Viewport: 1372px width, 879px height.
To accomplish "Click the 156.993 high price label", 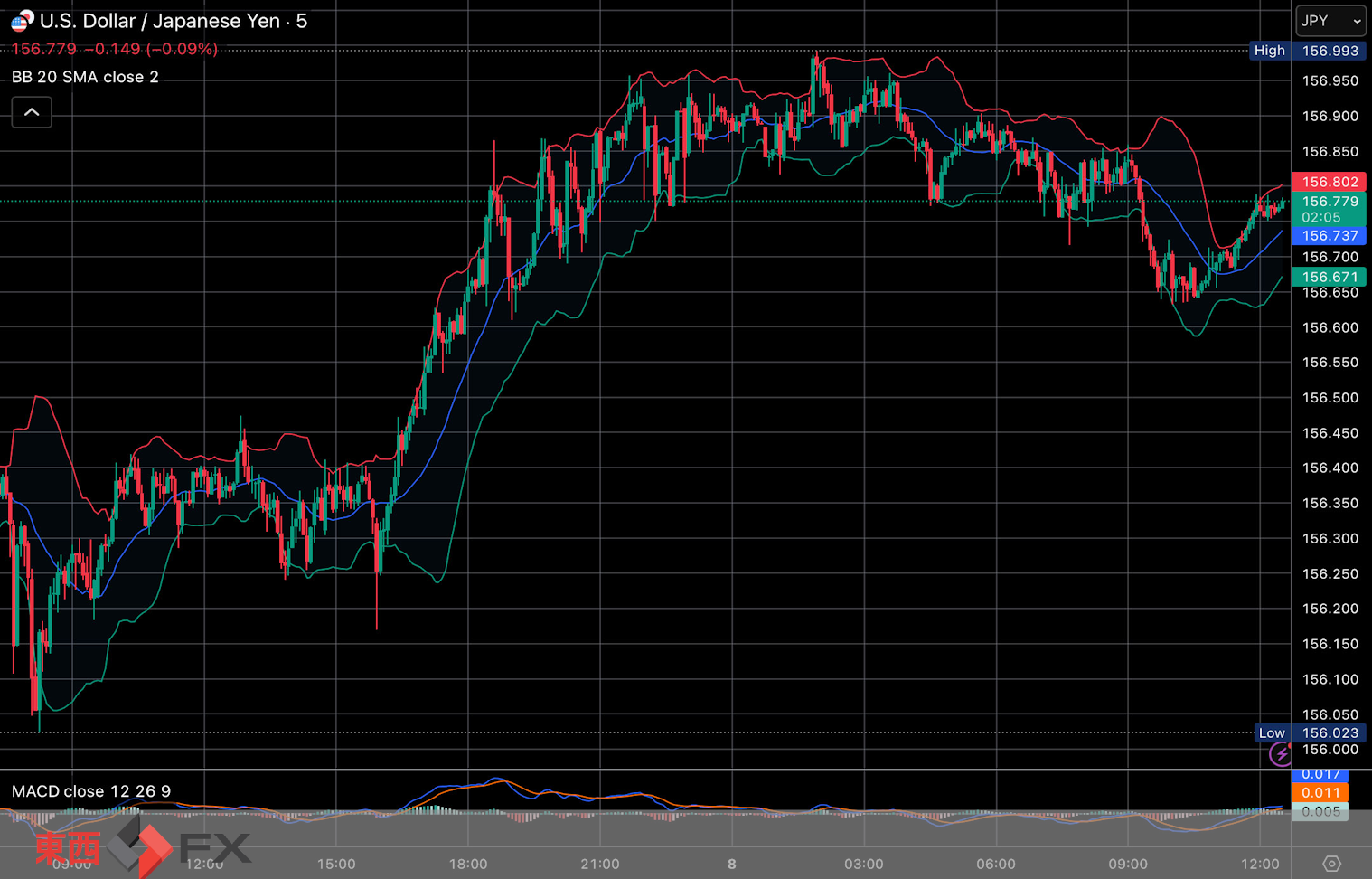I will click(x=1330, y=51).
